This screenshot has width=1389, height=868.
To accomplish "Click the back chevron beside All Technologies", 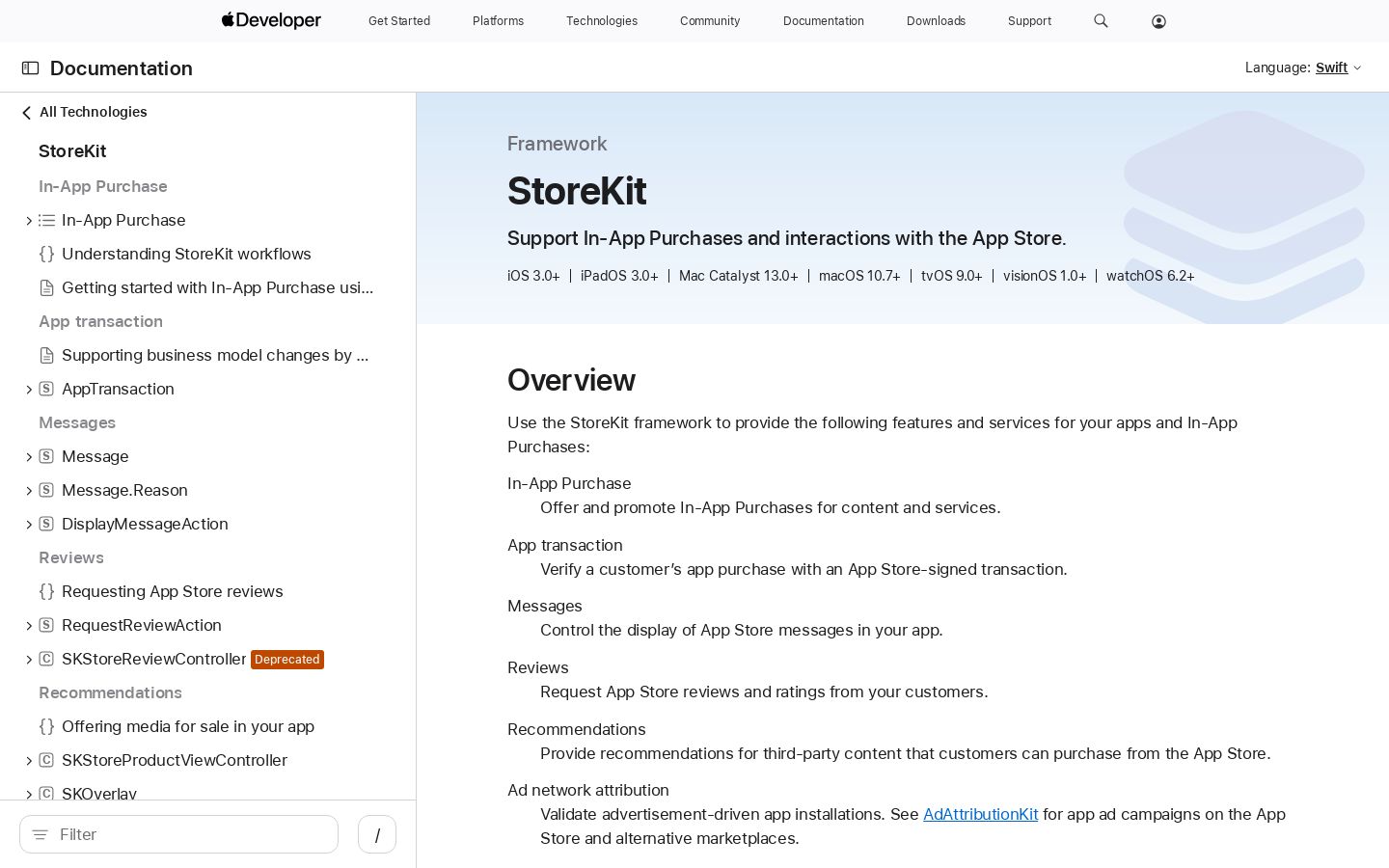I will click(27, 113).
